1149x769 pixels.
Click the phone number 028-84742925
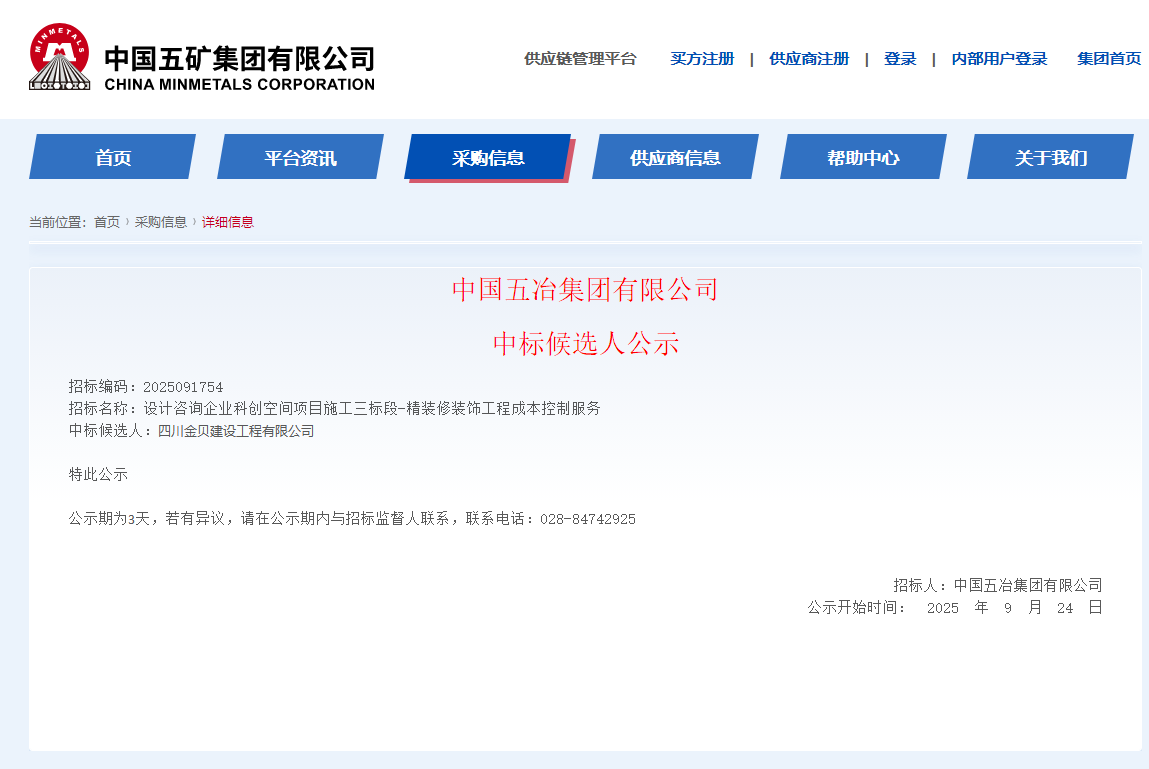click(x=588, y=519)
